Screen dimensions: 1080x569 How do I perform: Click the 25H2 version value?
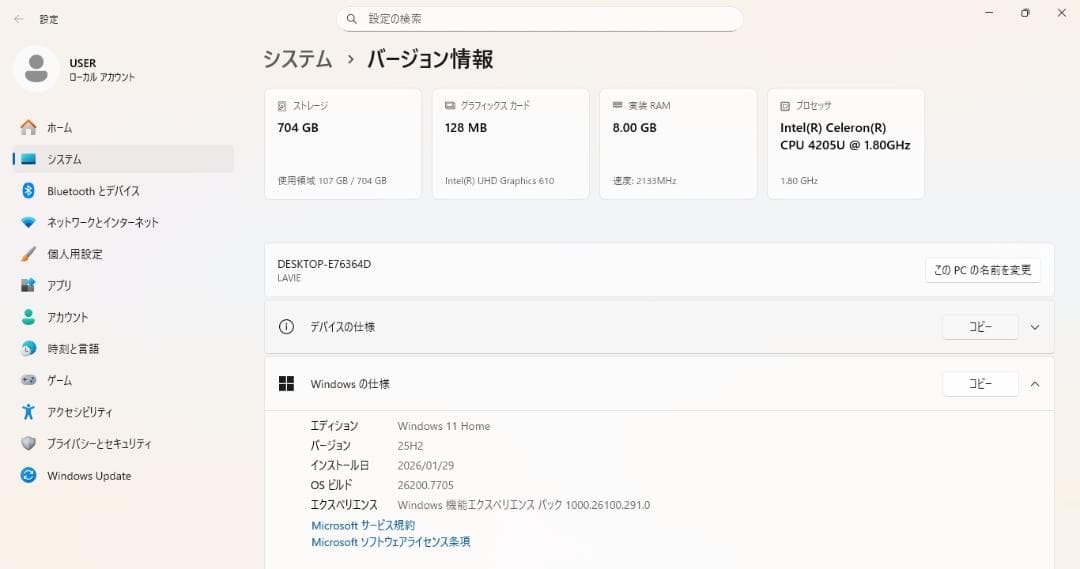pos(410,446)
